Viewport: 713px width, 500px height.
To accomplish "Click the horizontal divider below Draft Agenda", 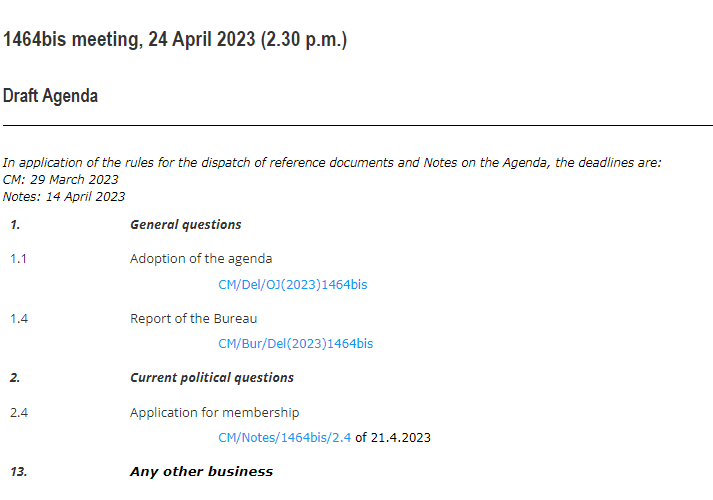I will click(x=356, y=126).
